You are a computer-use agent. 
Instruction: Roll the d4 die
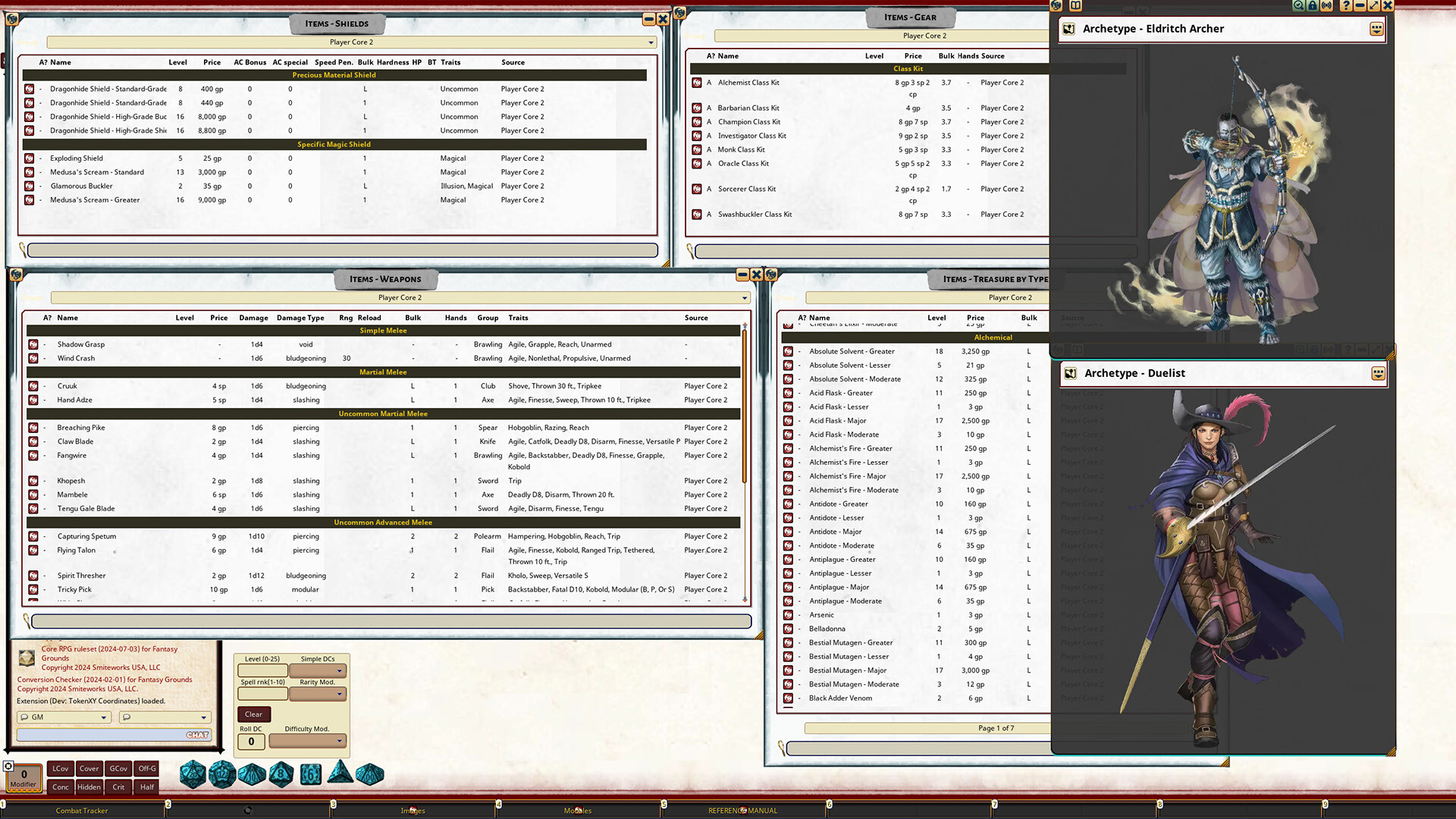point(340,772)
